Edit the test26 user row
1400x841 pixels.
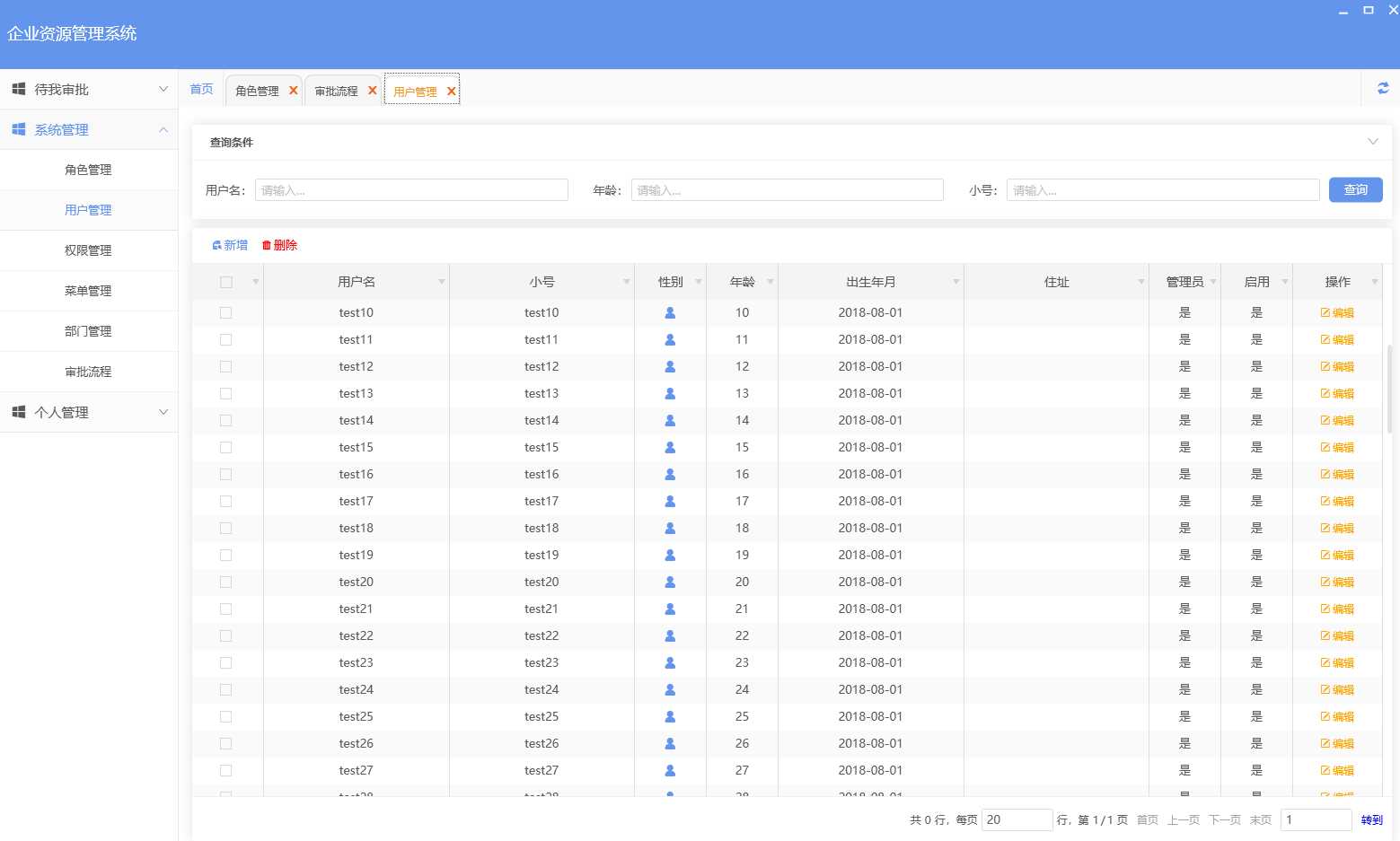(x=1337, y=744)
